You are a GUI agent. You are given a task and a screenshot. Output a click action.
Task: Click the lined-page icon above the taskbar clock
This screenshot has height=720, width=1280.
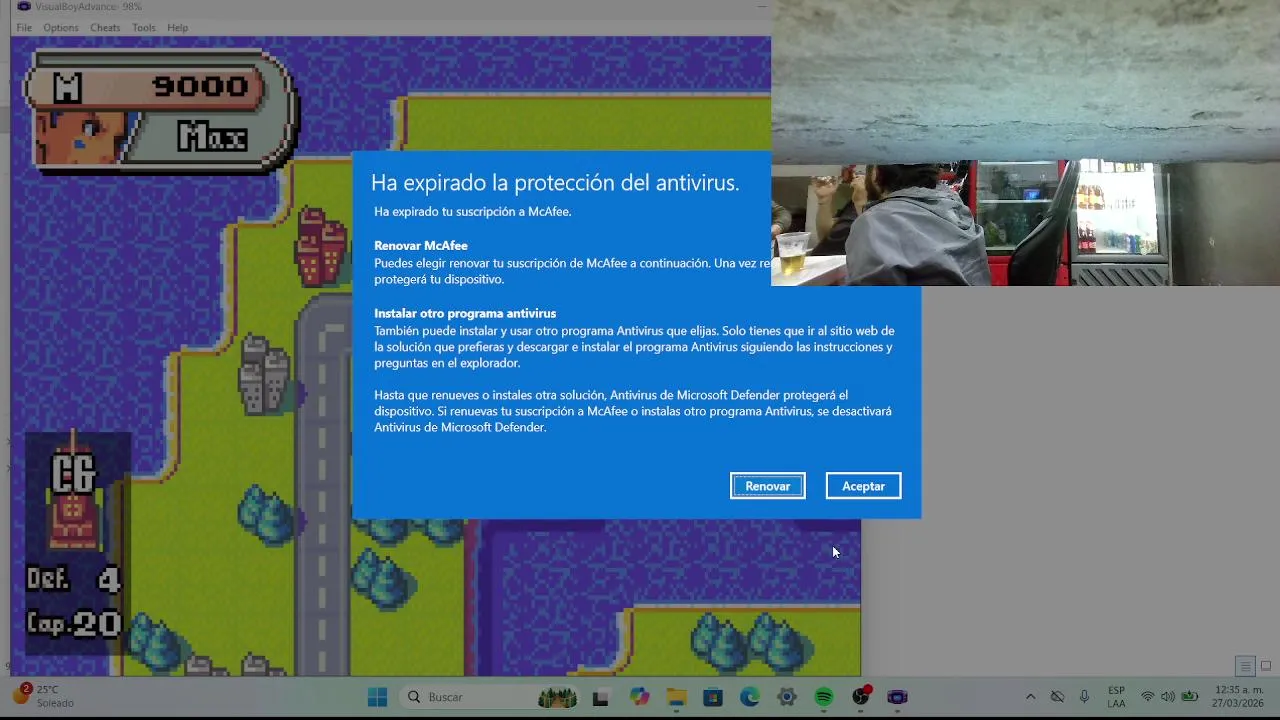point(1245,666)
